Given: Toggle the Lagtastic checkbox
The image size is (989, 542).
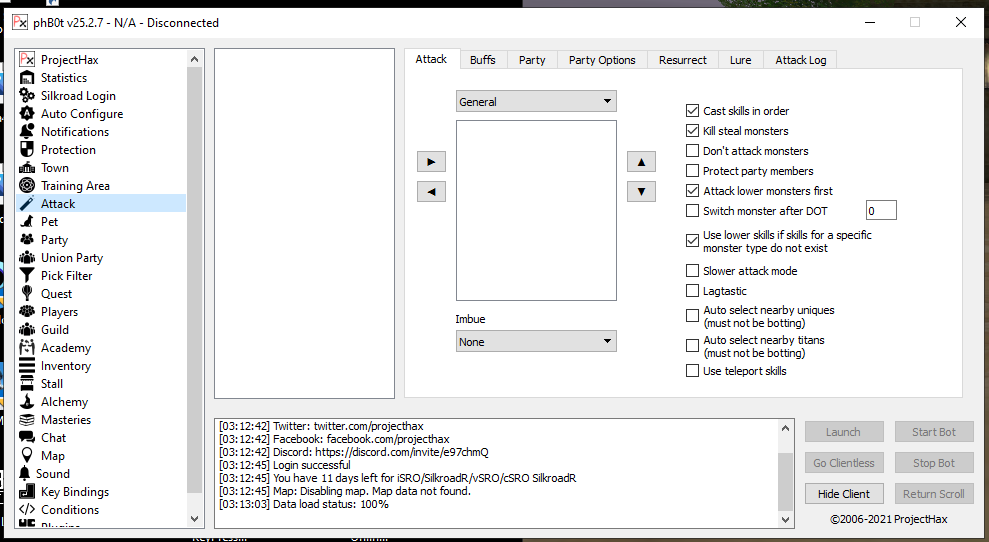Looking at the screenshot, I should coord(693,291).
